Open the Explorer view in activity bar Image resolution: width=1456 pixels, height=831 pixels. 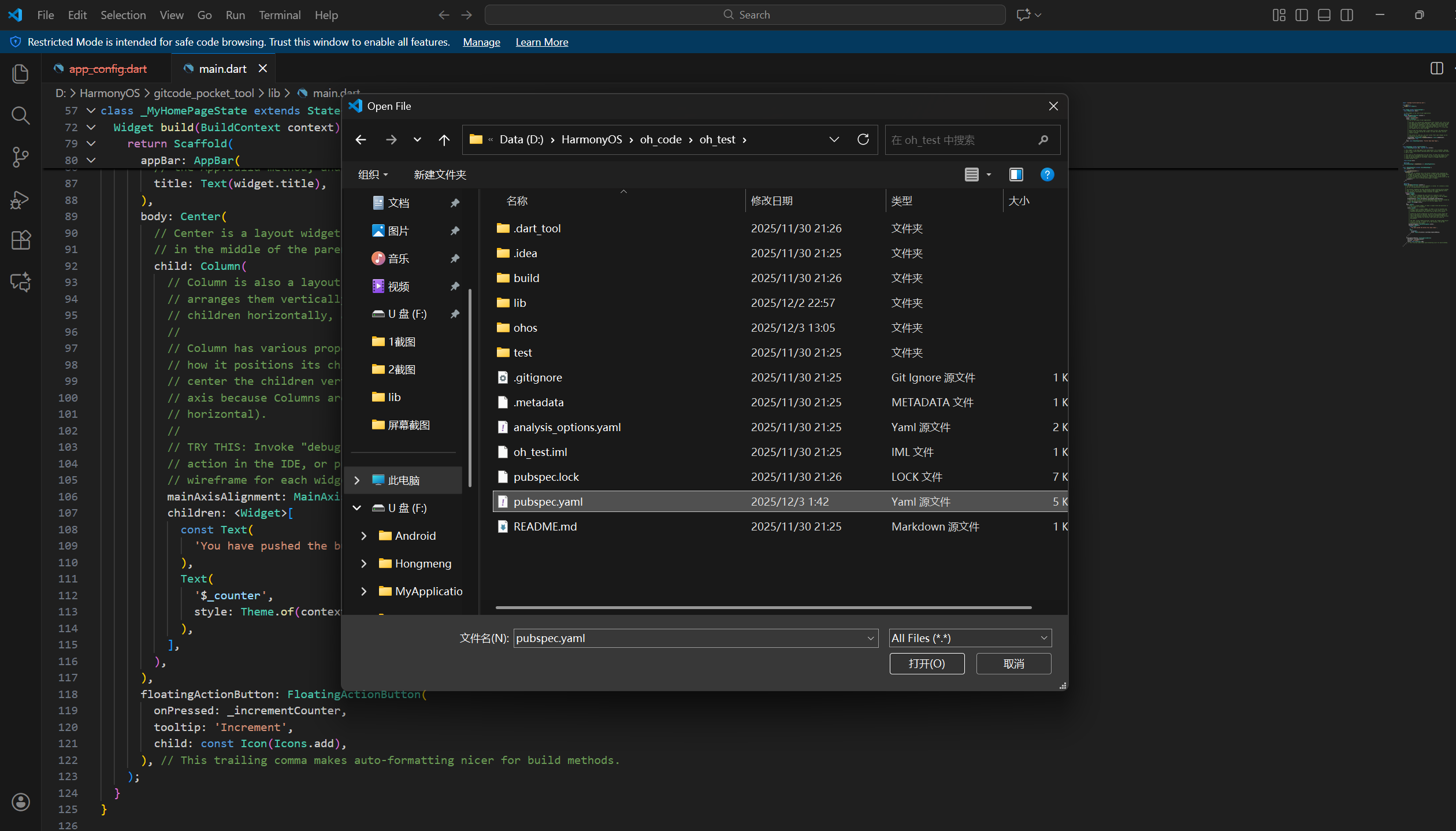click(x=20, y=74)
